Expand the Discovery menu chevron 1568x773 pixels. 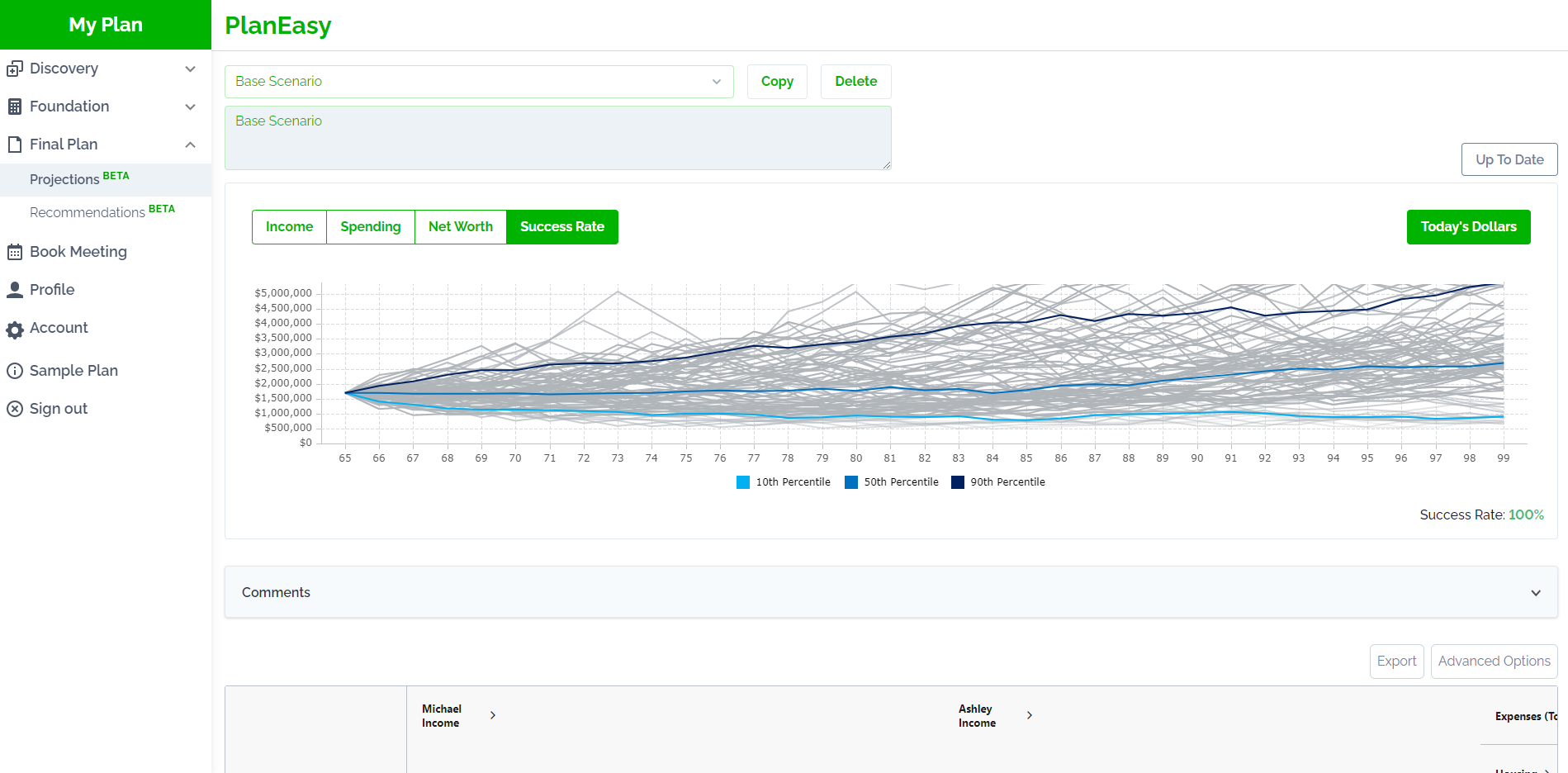[191, 69]
